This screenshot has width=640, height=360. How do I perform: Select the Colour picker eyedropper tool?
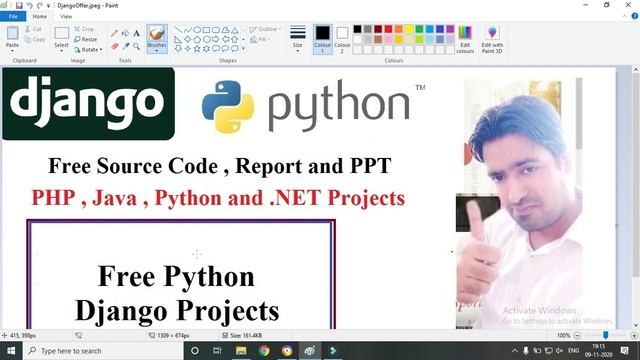point(126,46)
